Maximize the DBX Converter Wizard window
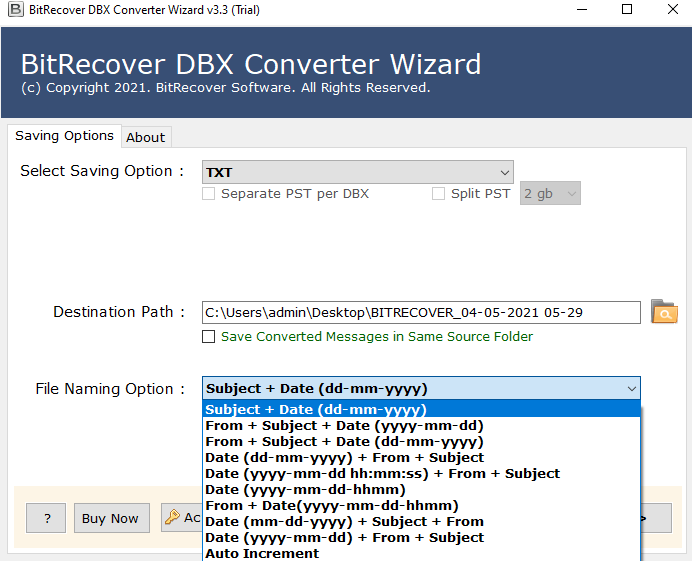The image size is (692, 561). (627, 9)
